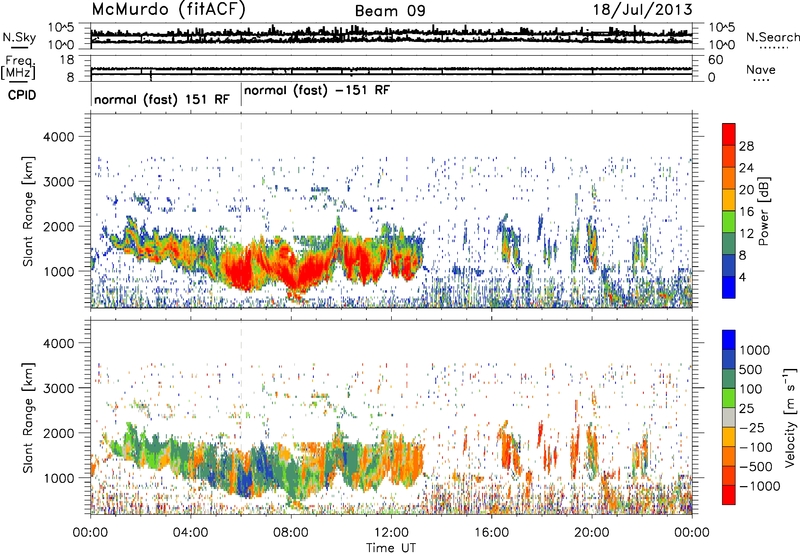Click 4000 tick on power panel axis
The width and height of the screenshot is (800, 554).
[58, 137]
